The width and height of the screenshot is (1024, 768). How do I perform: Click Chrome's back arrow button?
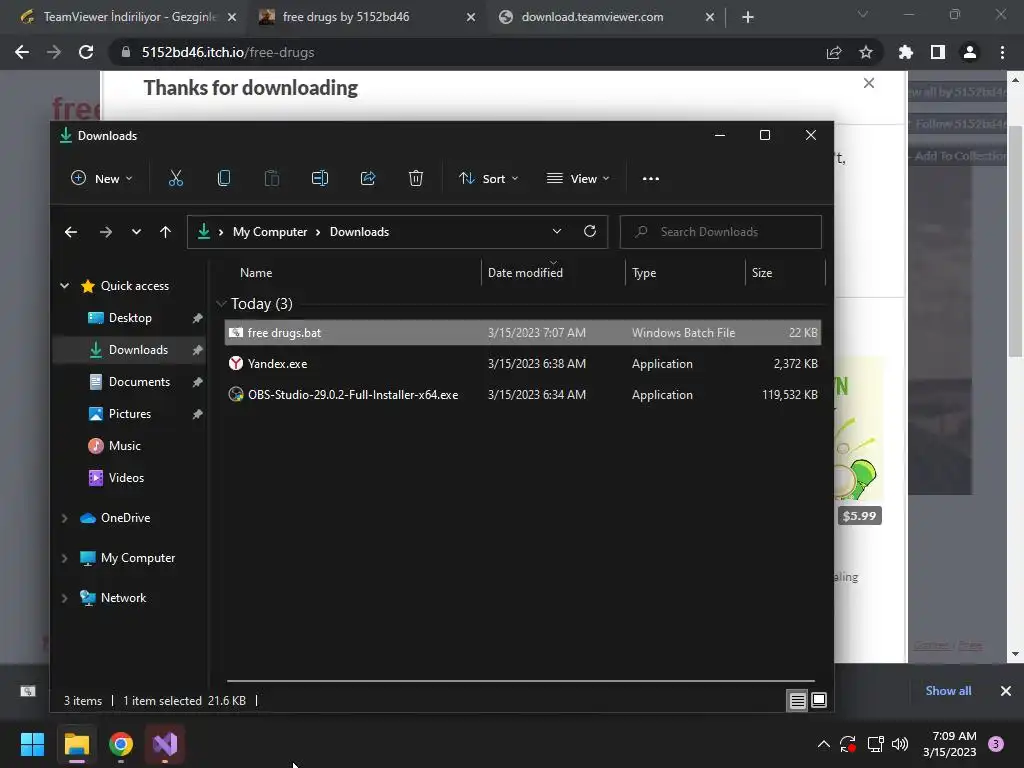pyautogui.click(x=22, y=52)
